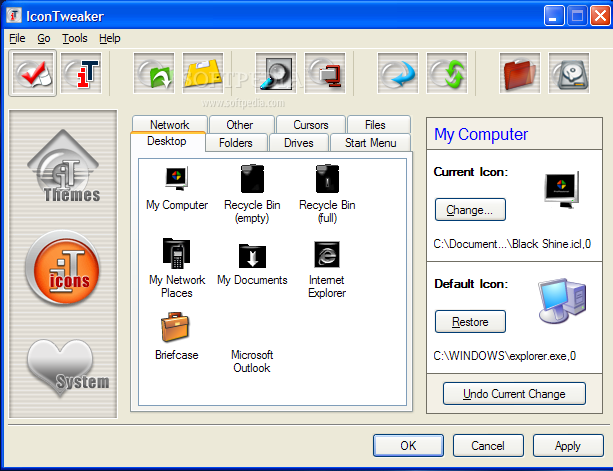Viewport: 613px width, 471px height.
Task: Click the IconTweaker title bar app icon
Action: click(x=14, y=16)
